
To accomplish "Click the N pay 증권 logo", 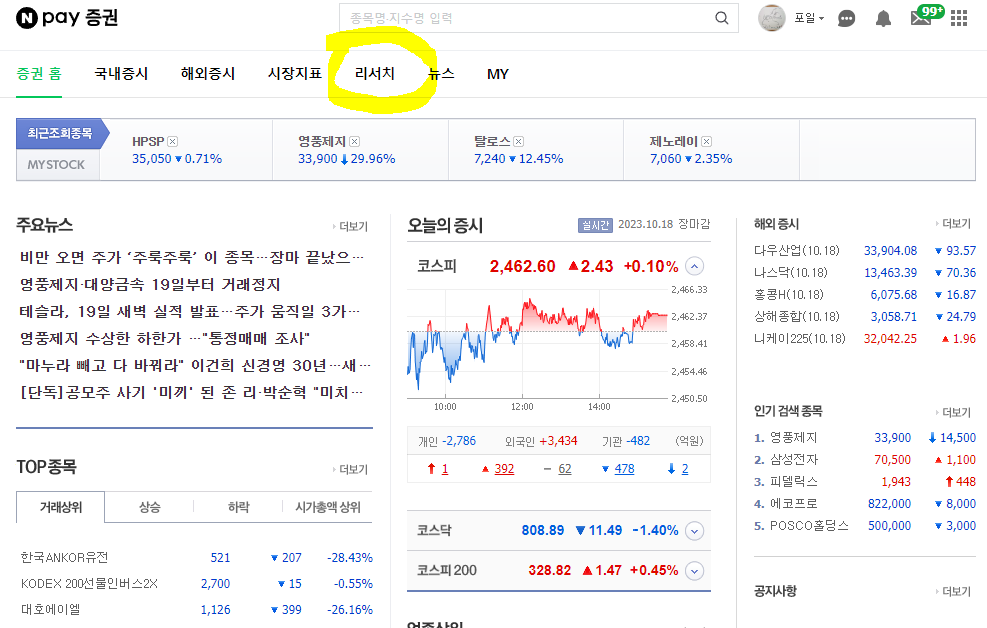I will pyautogui.click(x=67, y=18).
